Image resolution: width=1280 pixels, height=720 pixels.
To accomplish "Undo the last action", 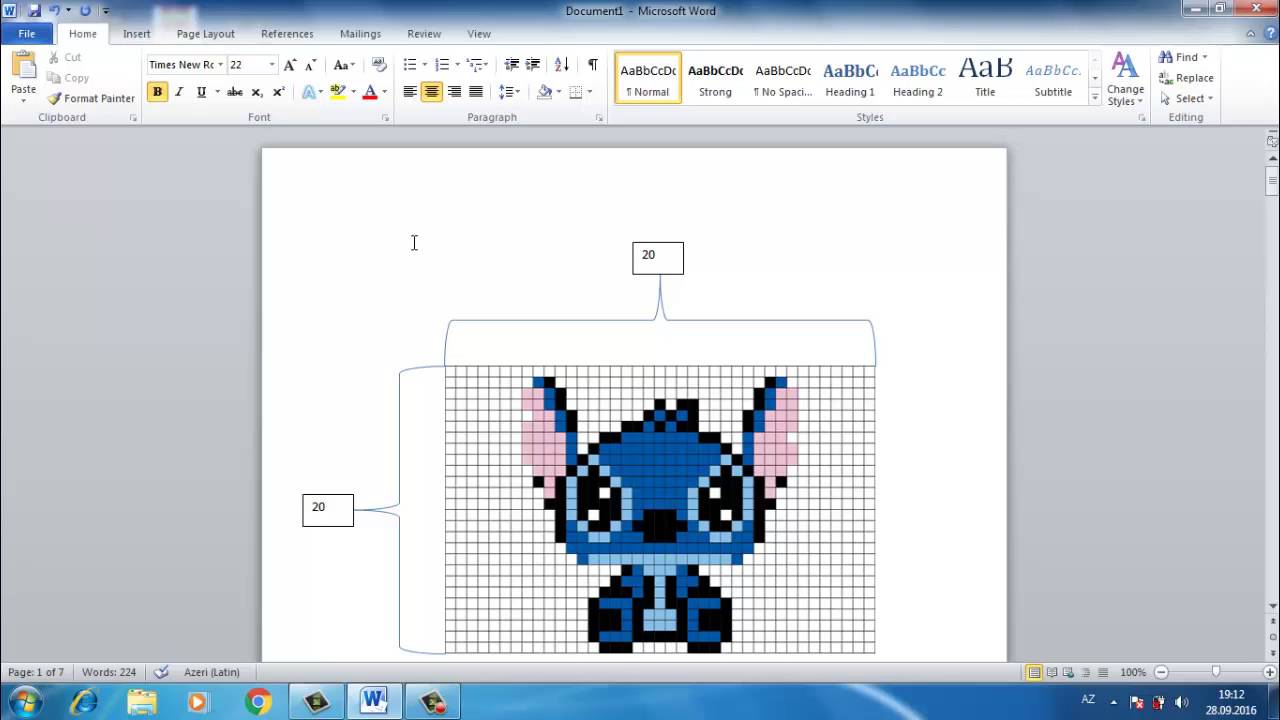I will pyautogui.click(x=56, y=10).
